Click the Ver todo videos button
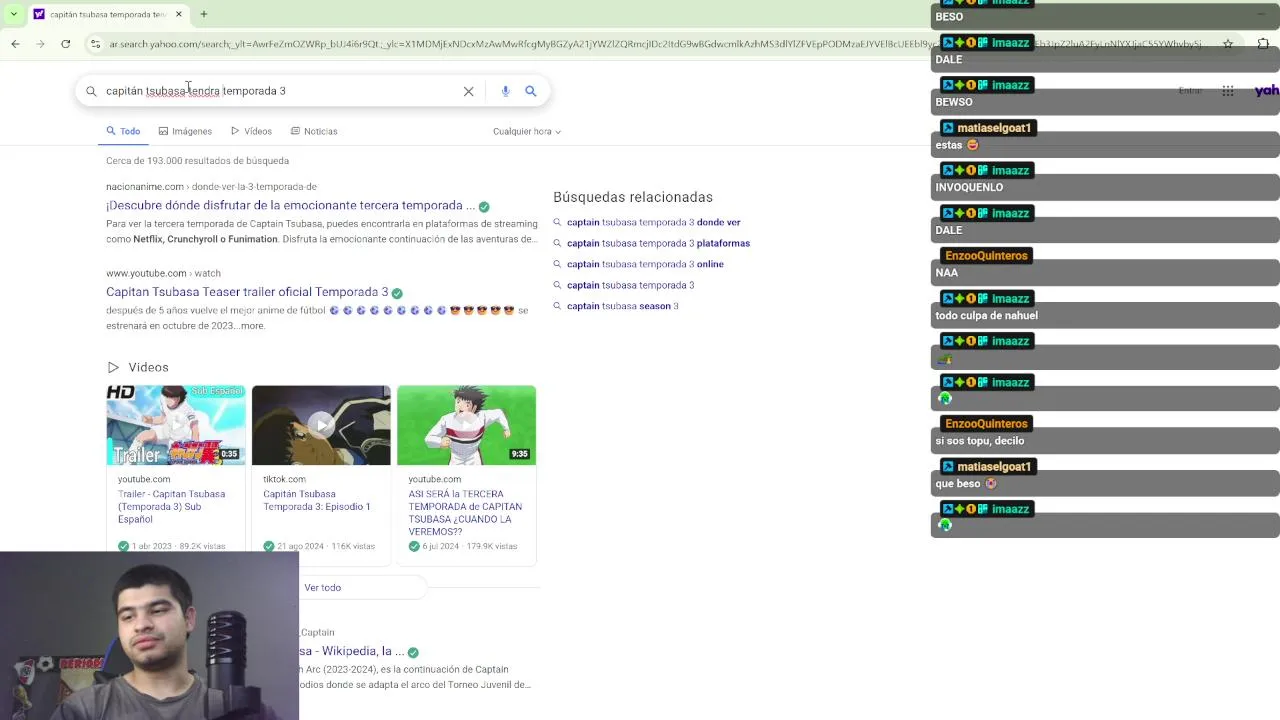Viewport: 1280px width, 720px height. [322, 588]
